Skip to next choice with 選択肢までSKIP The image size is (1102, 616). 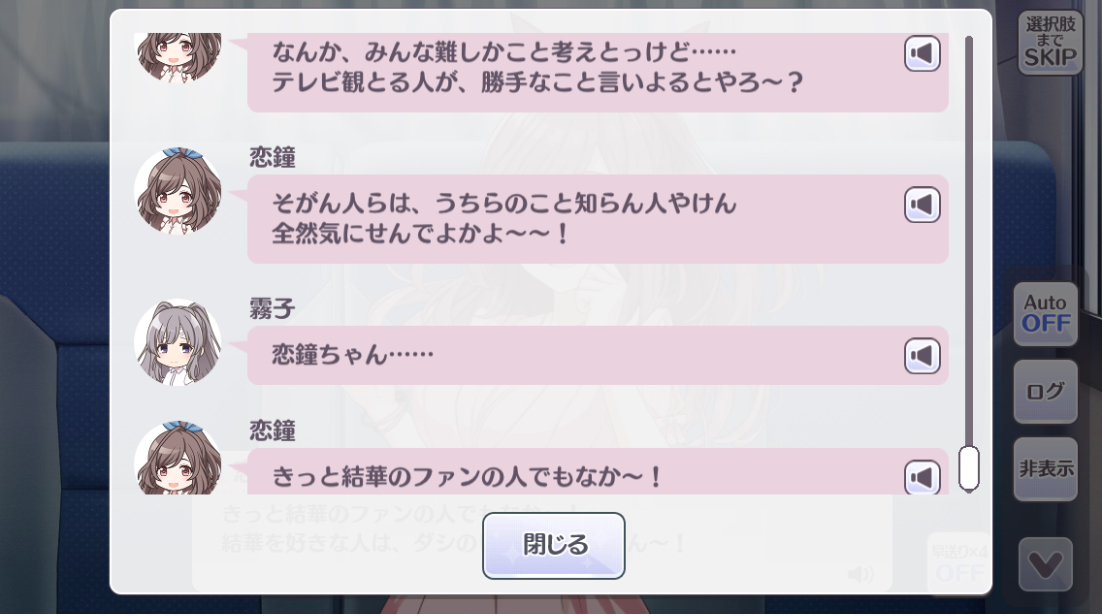click(1050, 42)
